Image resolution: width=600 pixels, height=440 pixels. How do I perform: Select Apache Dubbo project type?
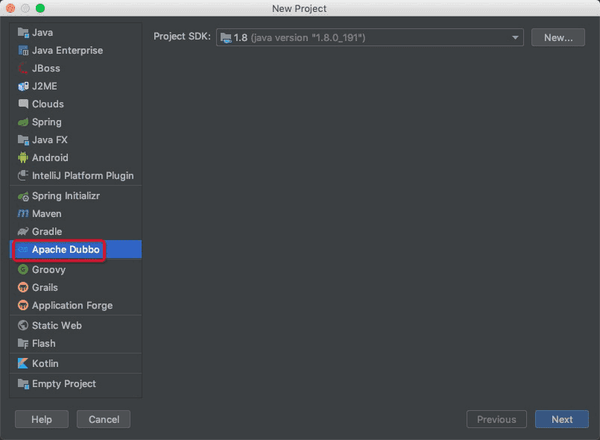click(x=66, y=250)
